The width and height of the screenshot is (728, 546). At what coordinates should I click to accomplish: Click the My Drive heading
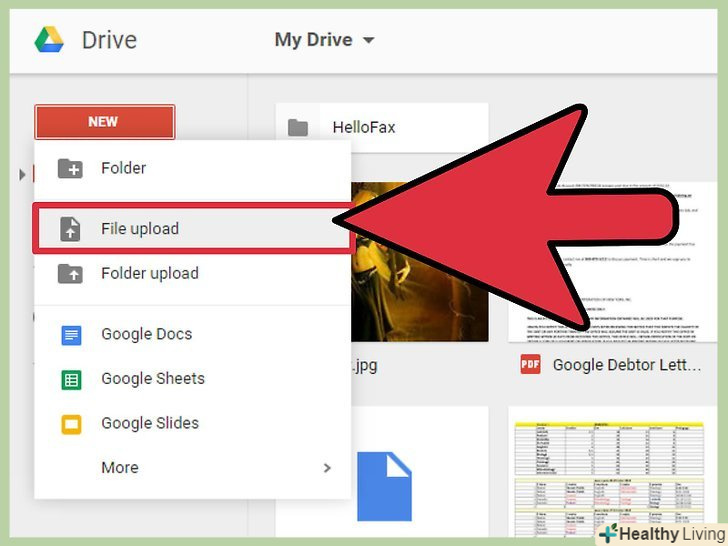coord(314,40)
